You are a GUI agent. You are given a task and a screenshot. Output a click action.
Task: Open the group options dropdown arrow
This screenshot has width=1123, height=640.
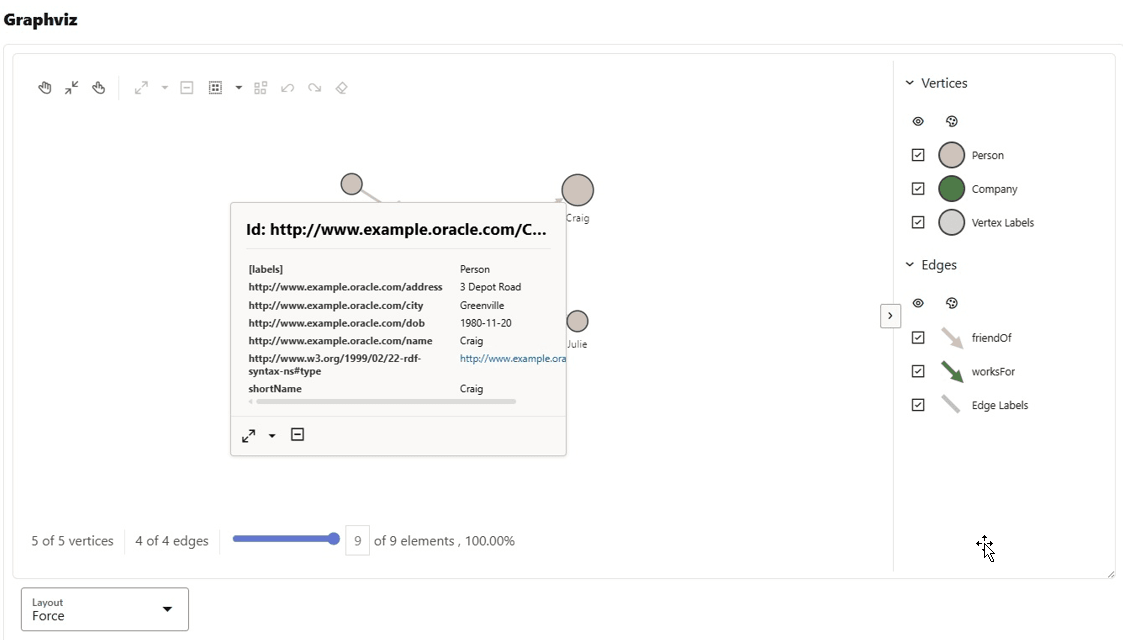click(x=238, y=88)
